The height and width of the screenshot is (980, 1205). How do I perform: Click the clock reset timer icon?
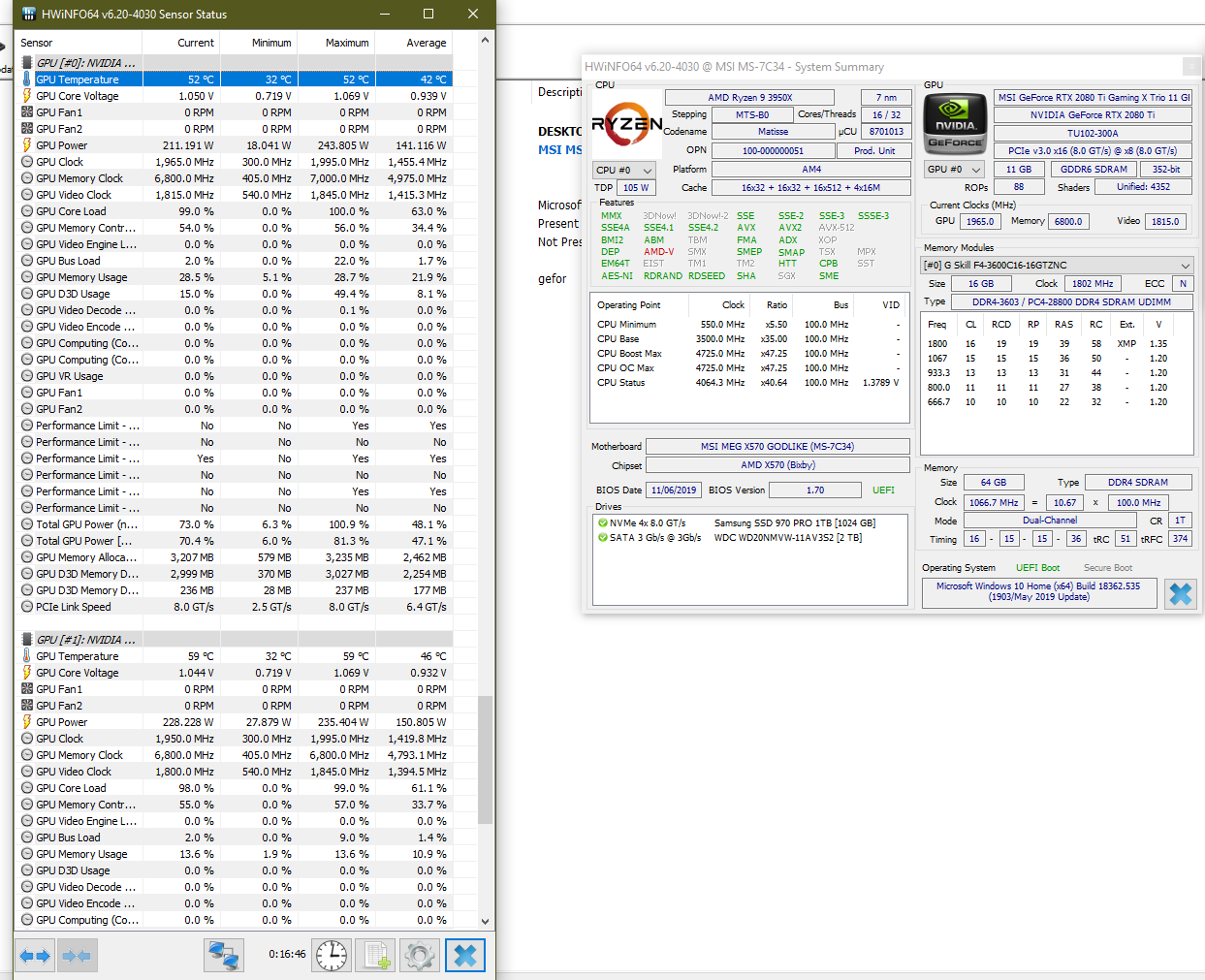tap(332, 956)
